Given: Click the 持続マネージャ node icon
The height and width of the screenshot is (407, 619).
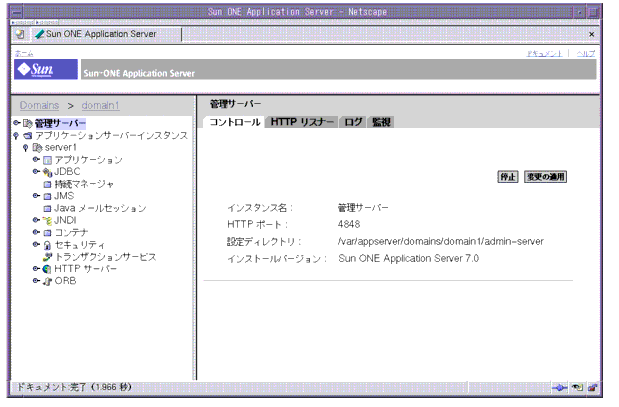Looking at the screenshot, I should (47, 184).
